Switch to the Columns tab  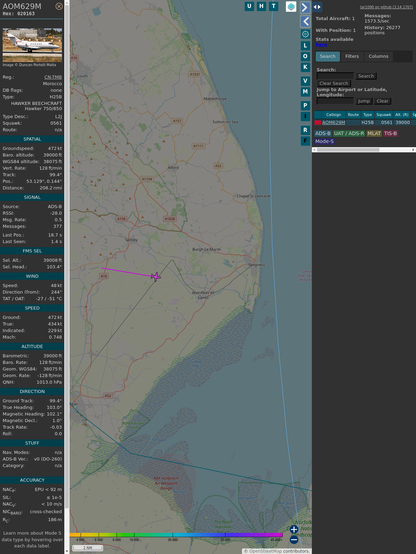tap(379, 56)
